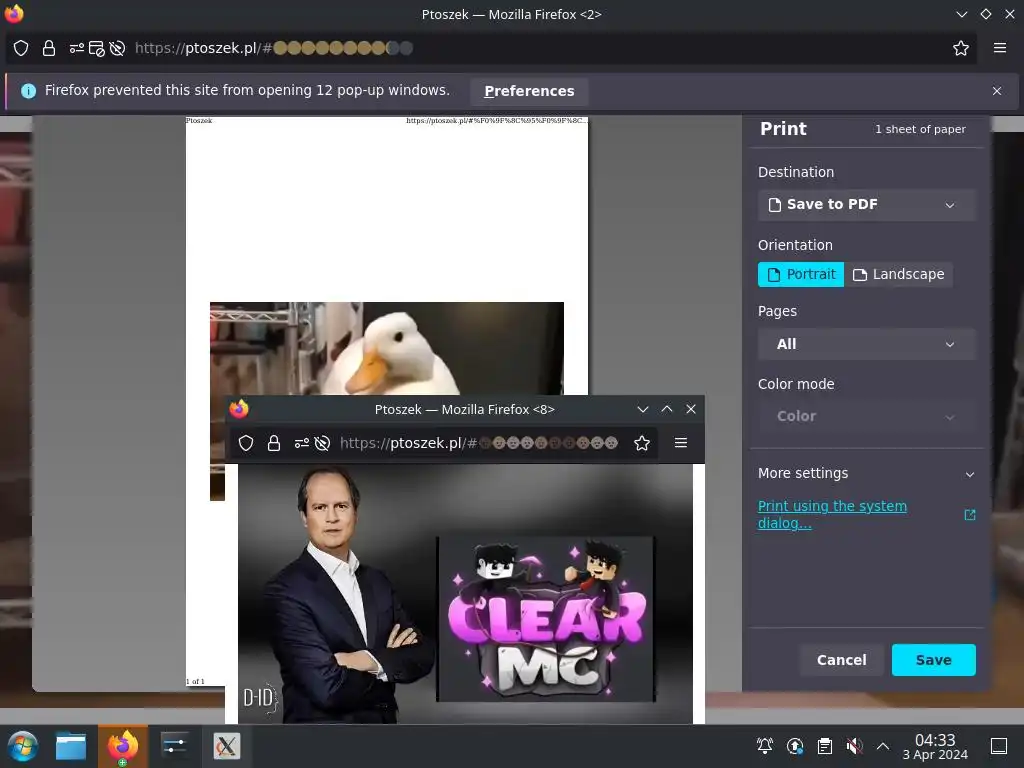This screenshot has height=768, width=1024.
Task: Open the hamburger menu in main Firefox window
Action: pos(999,48)
